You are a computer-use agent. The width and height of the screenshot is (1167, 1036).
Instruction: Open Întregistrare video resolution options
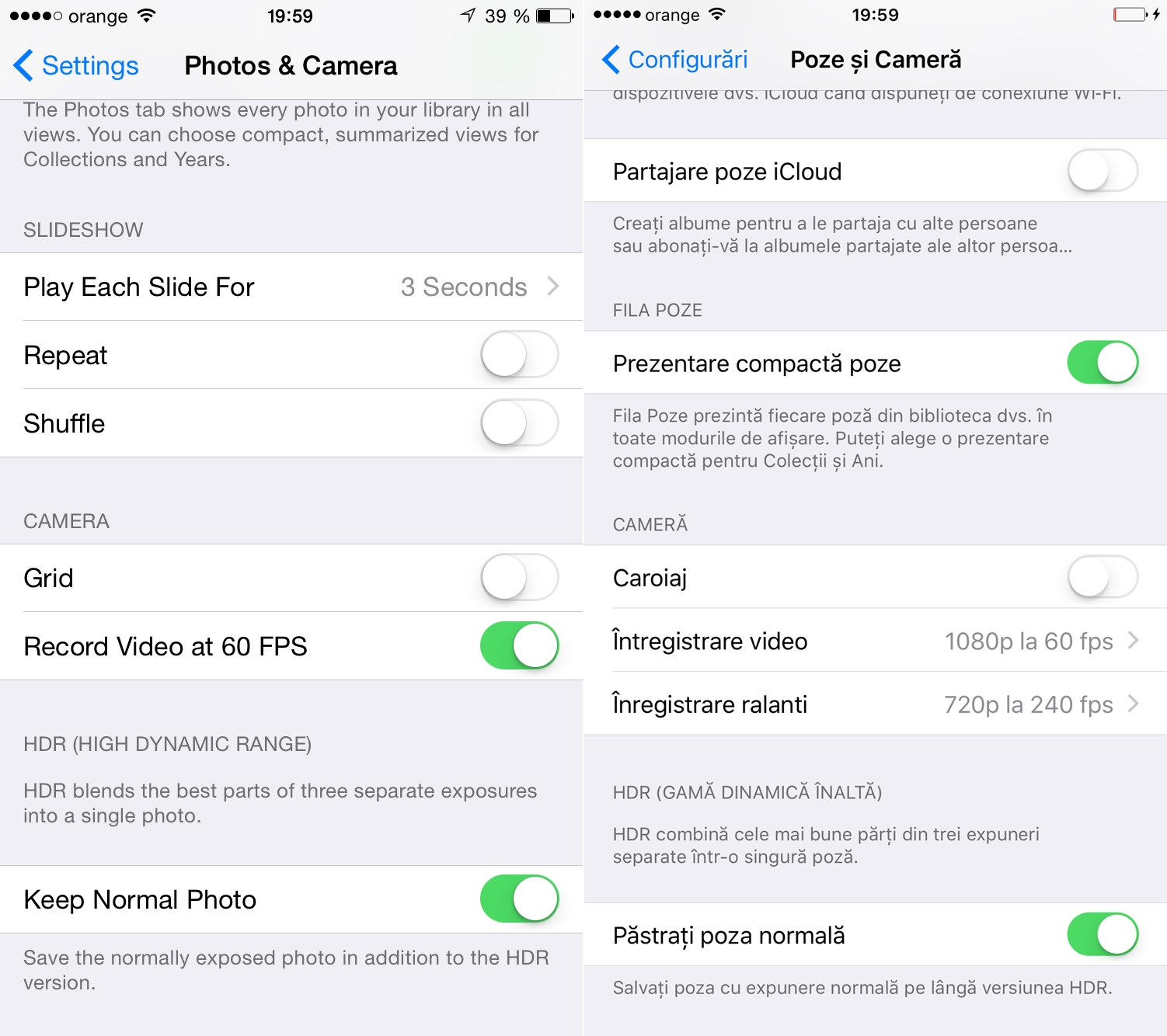click(876, 641)
